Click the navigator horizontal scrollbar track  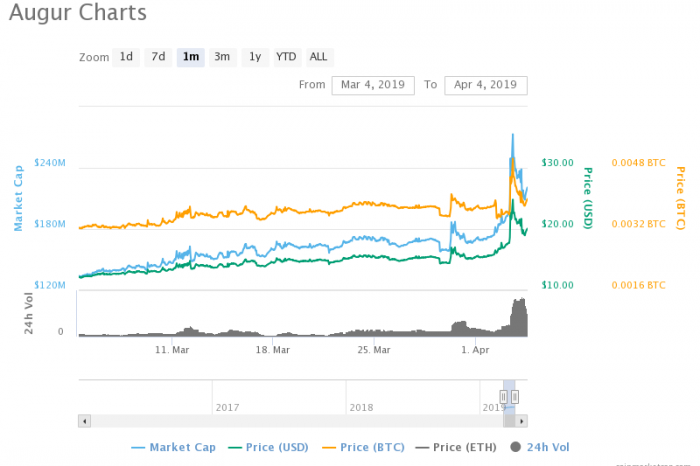[x=297, y=421]
